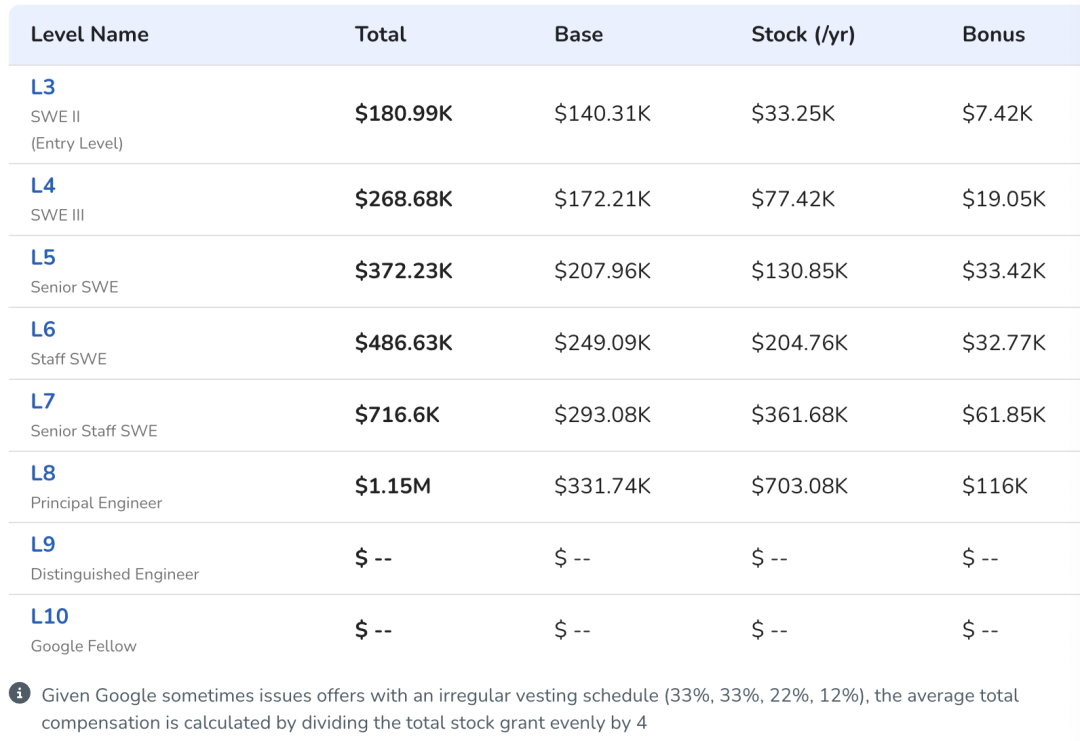
Task: Select the $77.42K stock value
Action: (x=793, y=199)
